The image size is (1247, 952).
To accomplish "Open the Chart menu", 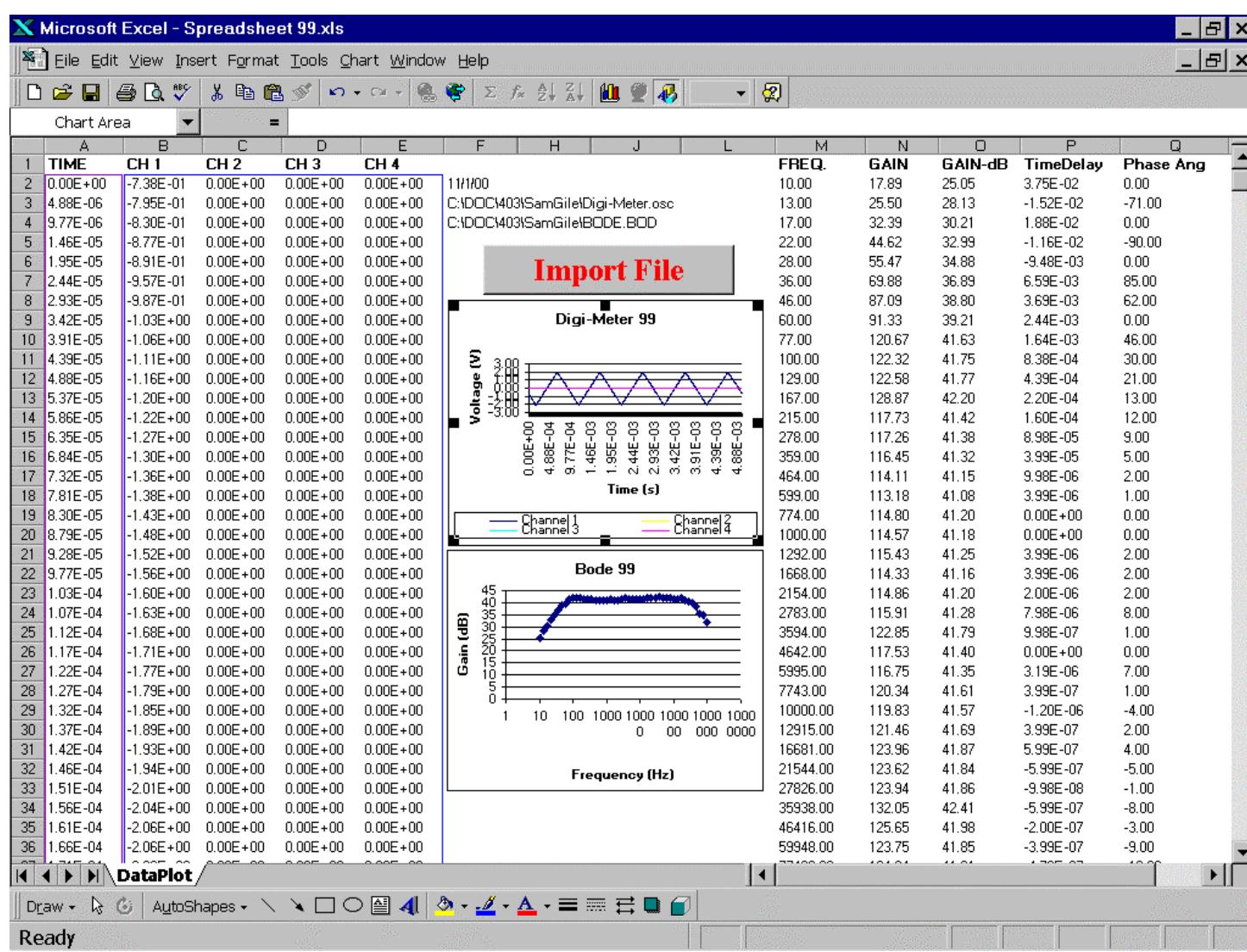I will click(x=359, y=60).
